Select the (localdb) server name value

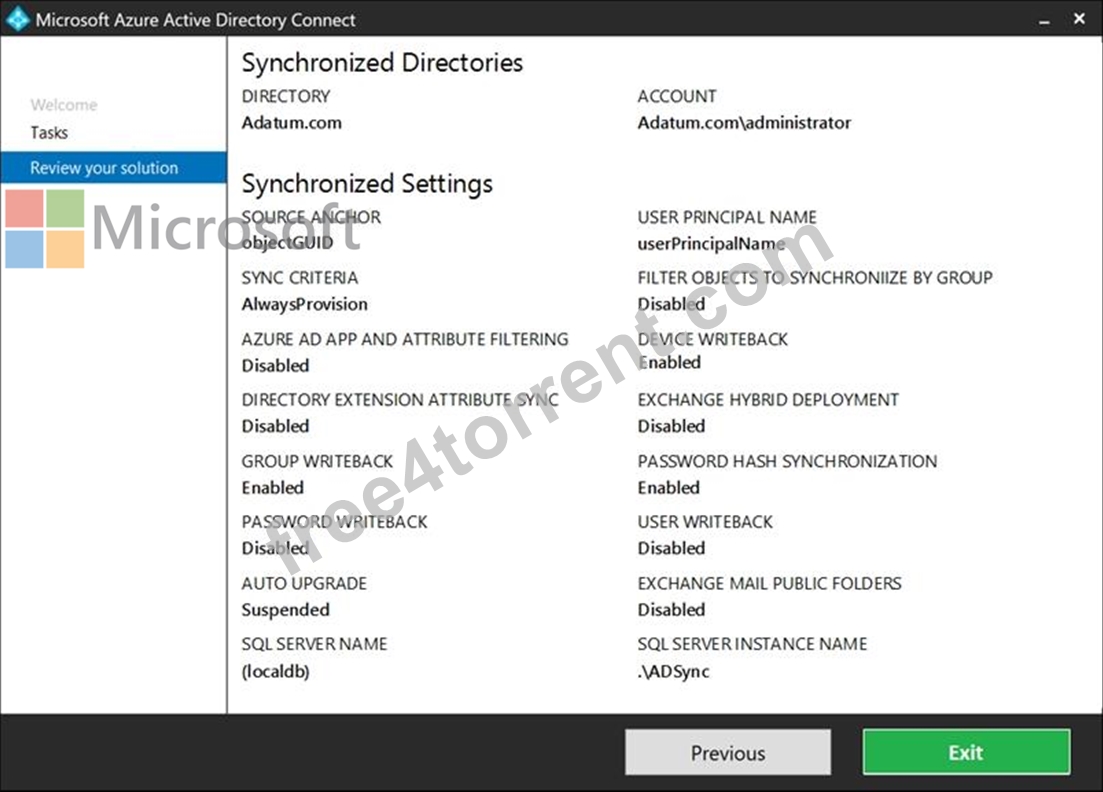pyautogui.click(x=276, y=672)
